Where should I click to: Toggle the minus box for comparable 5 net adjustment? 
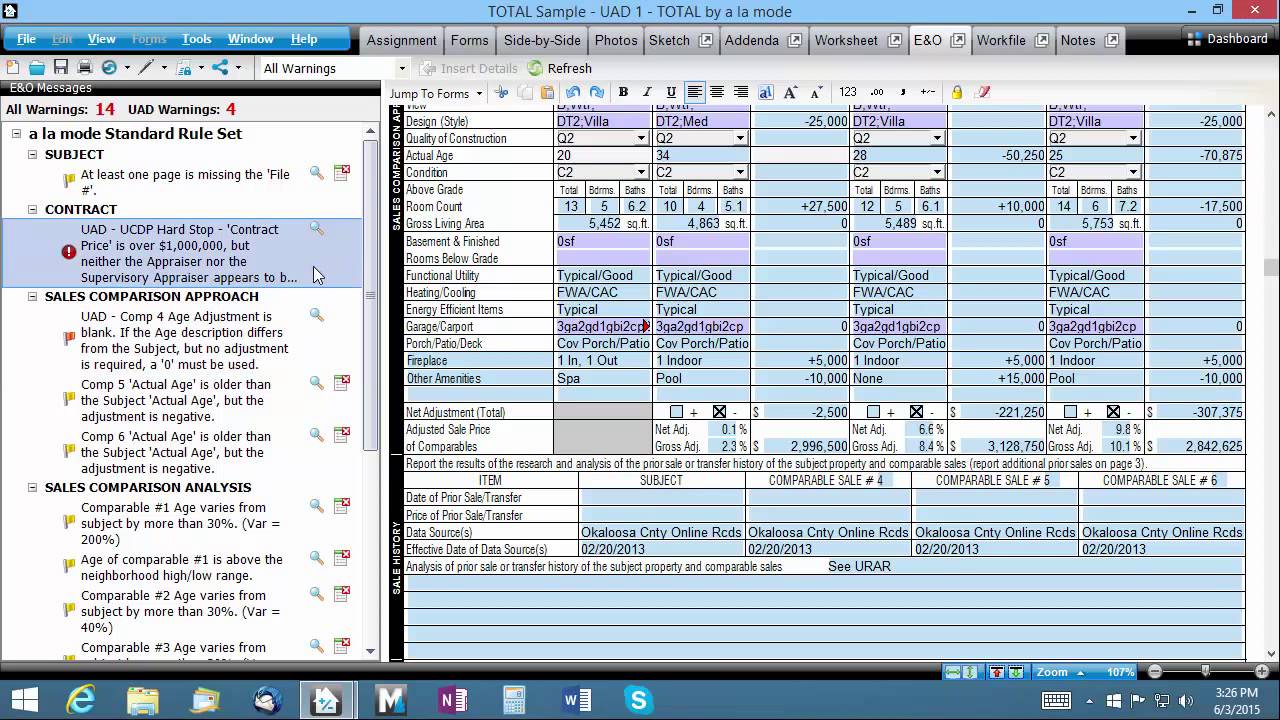[917, 412]
